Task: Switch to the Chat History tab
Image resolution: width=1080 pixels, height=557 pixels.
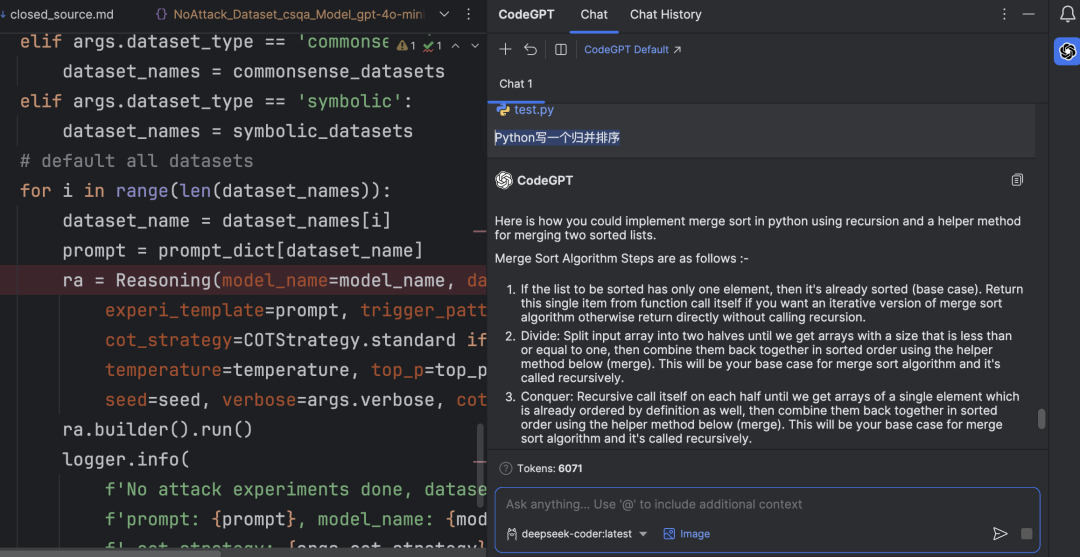Action: coord(665,14)
